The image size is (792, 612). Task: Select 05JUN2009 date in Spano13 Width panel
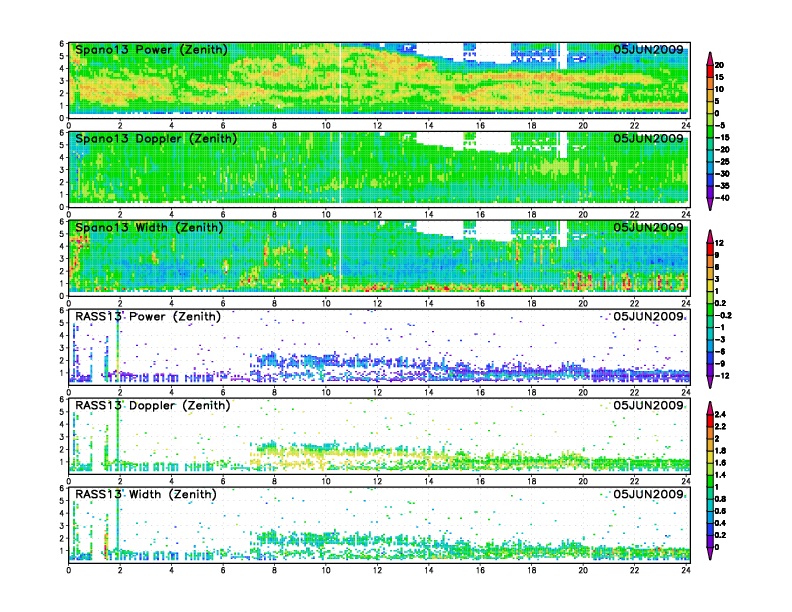[x=648, y=227]
